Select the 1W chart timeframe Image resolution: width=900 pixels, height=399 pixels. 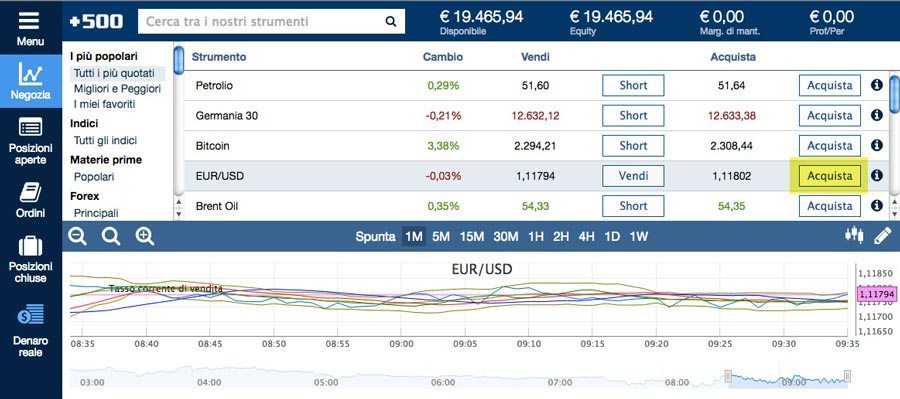(x=638, y=237)
